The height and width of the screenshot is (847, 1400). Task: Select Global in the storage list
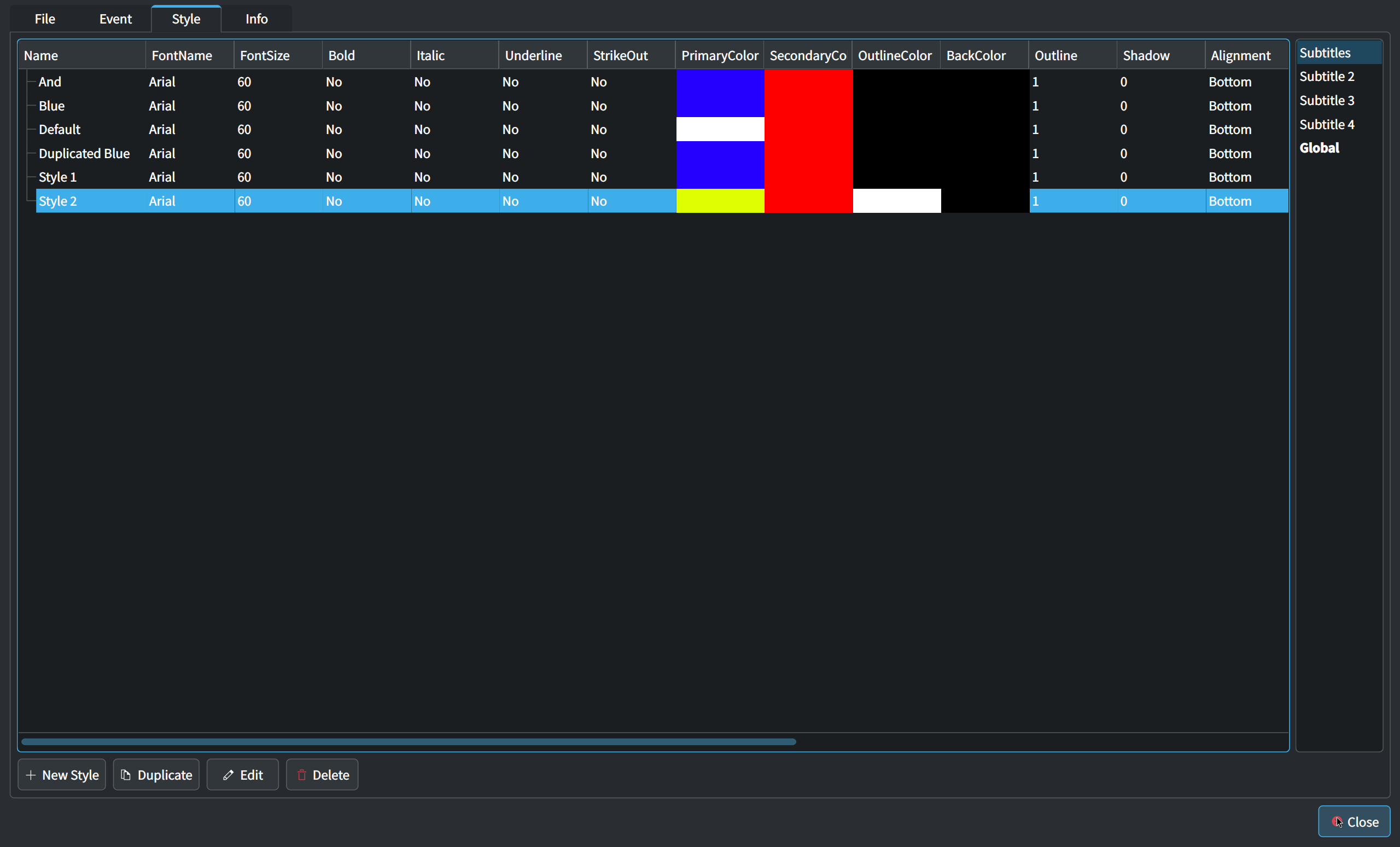tap(1319, 148)
